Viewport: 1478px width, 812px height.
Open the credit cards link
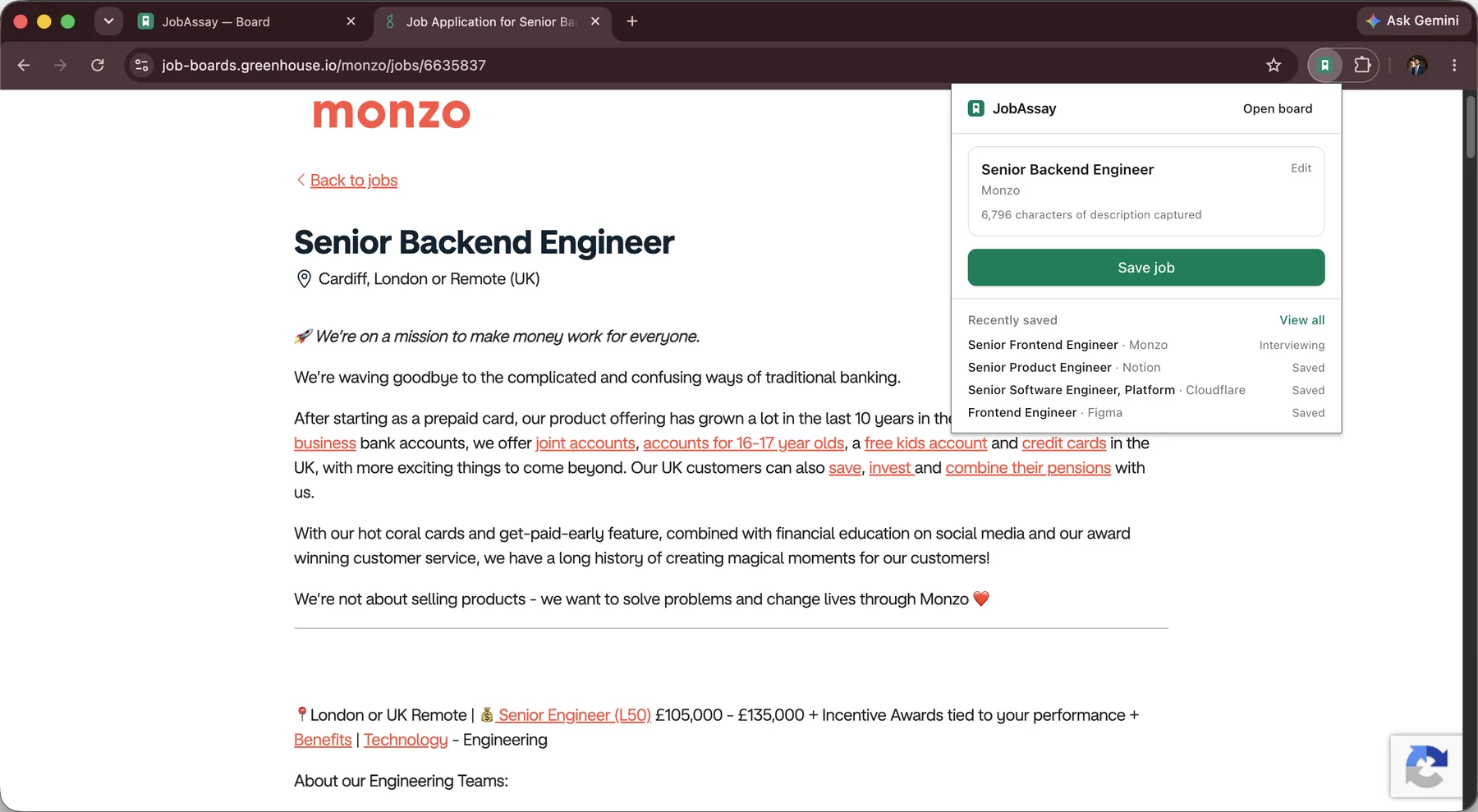1063,443
